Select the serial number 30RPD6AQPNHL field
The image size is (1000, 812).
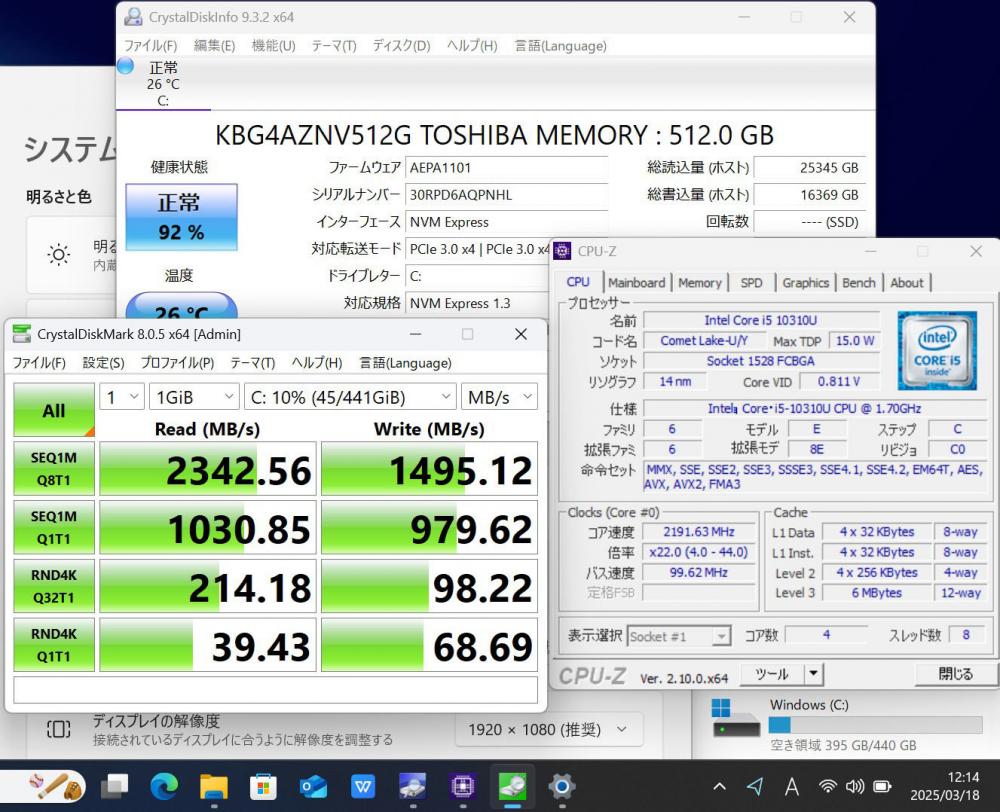[506, 195]
